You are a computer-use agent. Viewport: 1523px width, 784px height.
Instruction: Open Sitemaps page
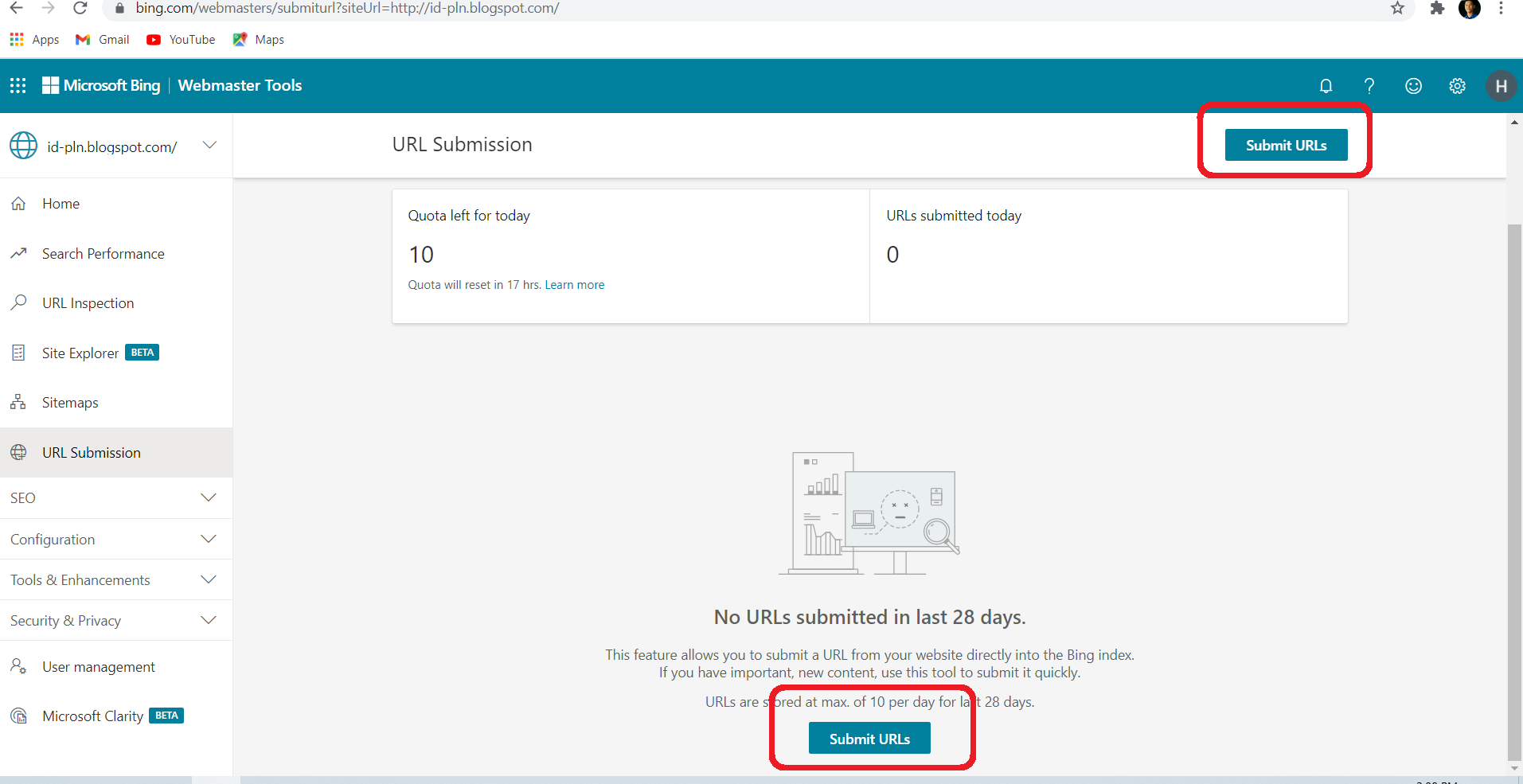pos(116,402)
